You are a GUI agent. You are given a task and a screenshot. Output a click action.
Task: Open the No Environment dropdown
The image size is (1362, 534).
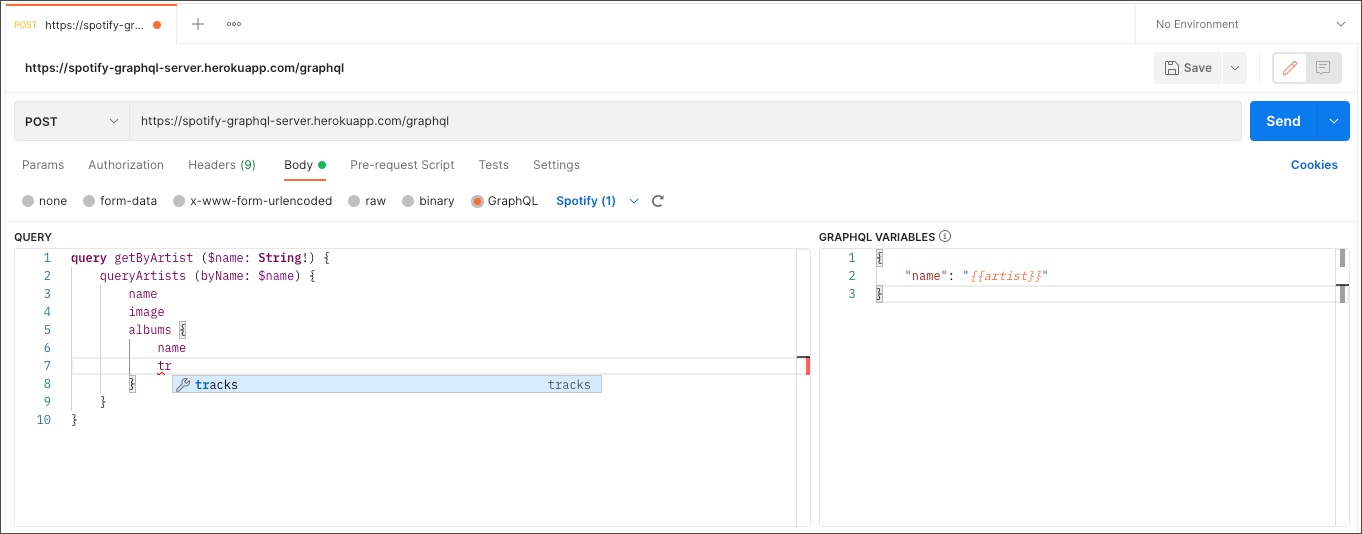click(1249, 24)
